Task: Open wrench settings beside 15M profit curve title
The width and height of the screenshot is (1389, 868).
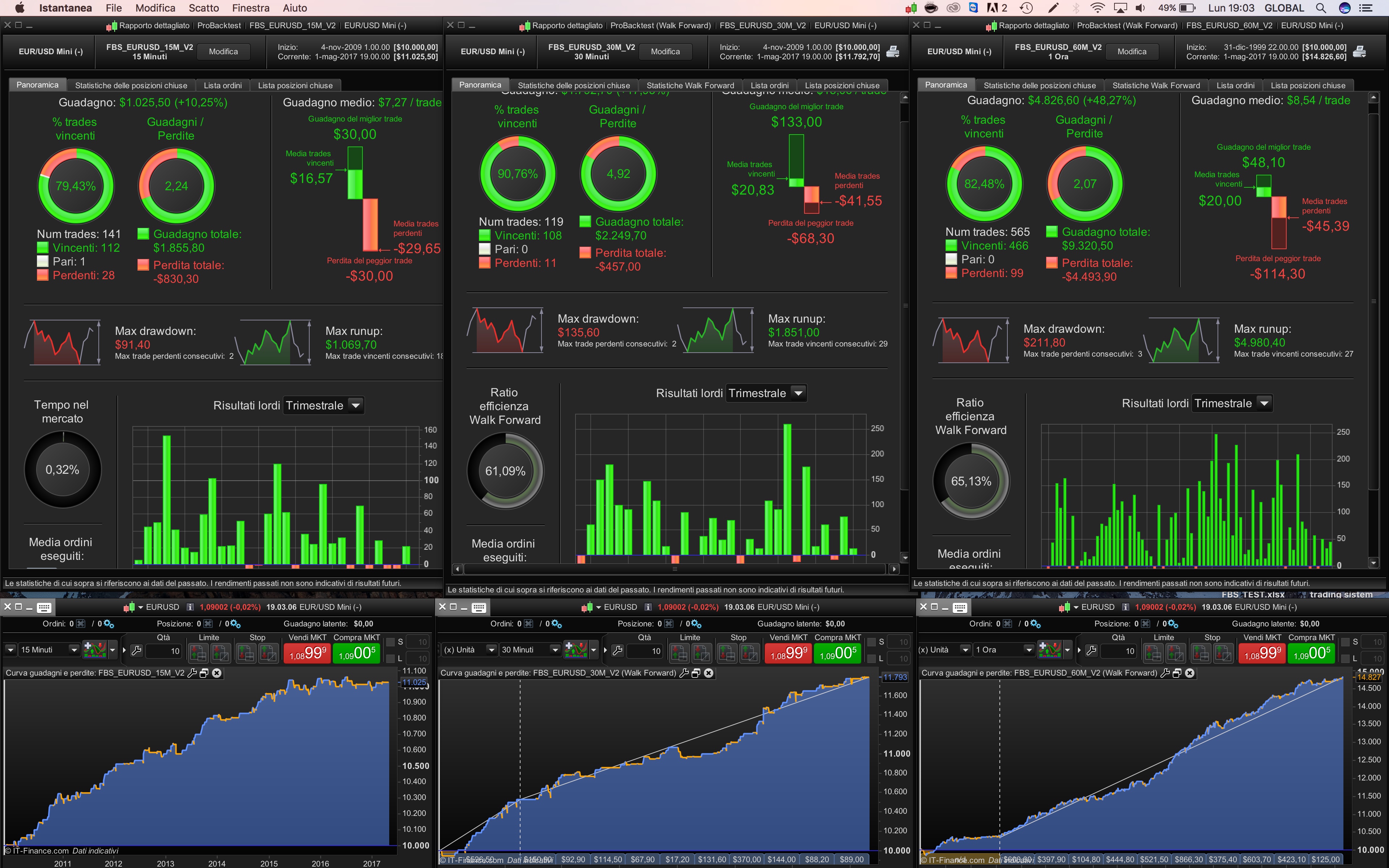Action: (x=192, y=673)
